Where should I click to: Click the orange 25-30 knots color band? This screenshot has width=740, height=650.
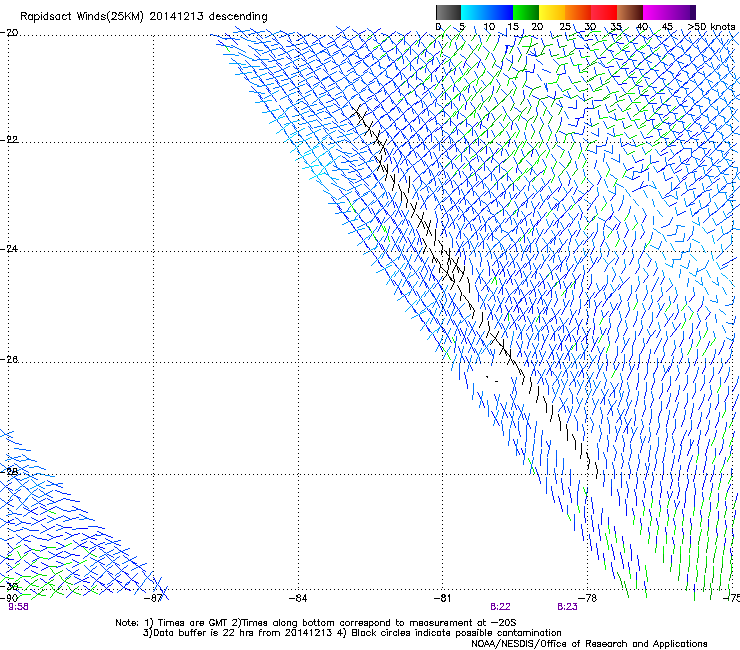pyautogui.click(x=578, y=12)
